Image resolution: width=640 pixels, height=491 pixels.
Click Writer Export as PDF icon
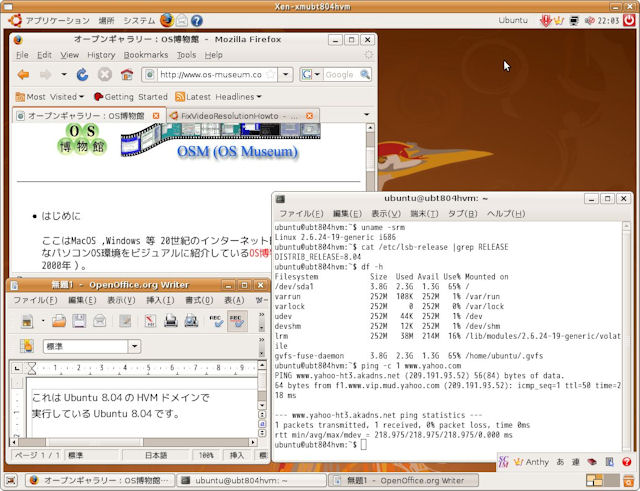click(x=150, y=321)
